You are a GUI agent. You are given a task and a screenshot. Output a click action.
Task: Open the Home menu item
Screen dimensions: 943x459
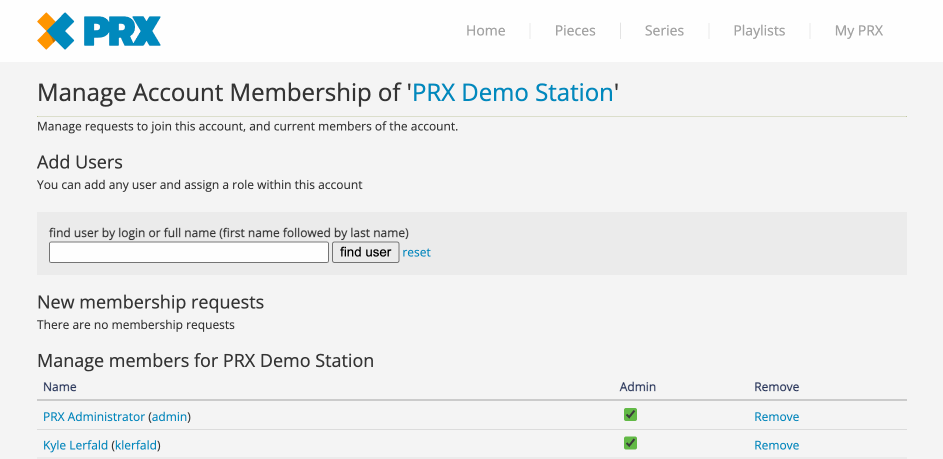tap(485, 31)
